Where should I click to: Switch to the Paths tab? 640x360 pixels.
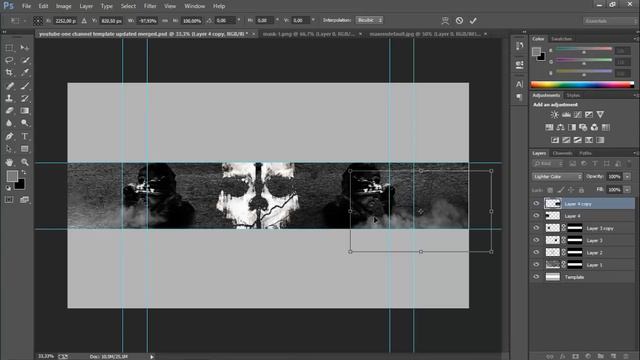(585, 153)
